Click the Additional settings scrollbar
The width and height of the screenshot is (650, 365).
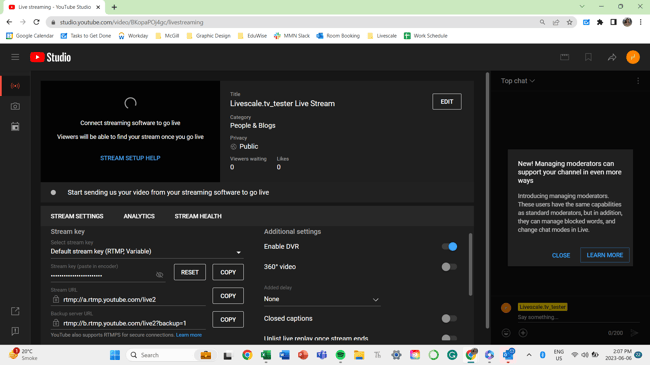(470, 264)
